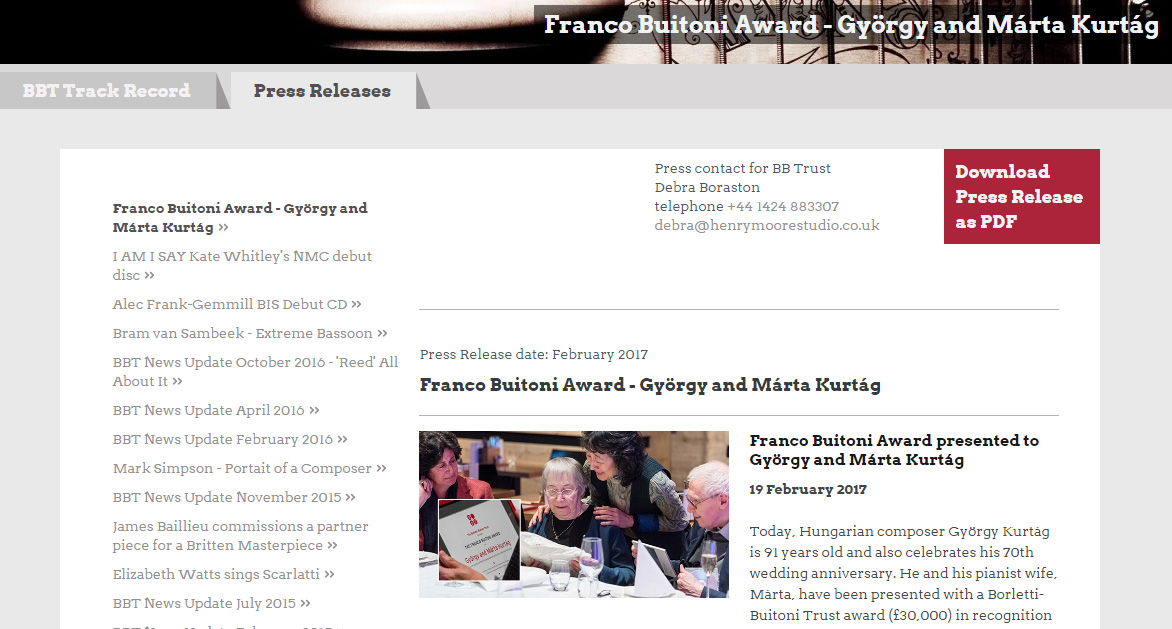
Task: Download Press Release as PDF
Action: pos(1022,196)
